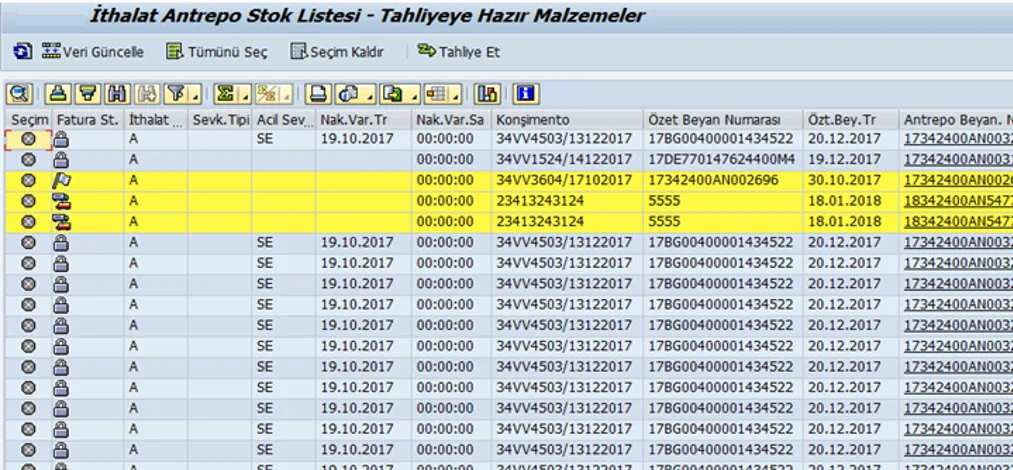The image size is (1013, 470).
Task: Open the dropdown arrow beside the Layout icon
Action: 455,96
